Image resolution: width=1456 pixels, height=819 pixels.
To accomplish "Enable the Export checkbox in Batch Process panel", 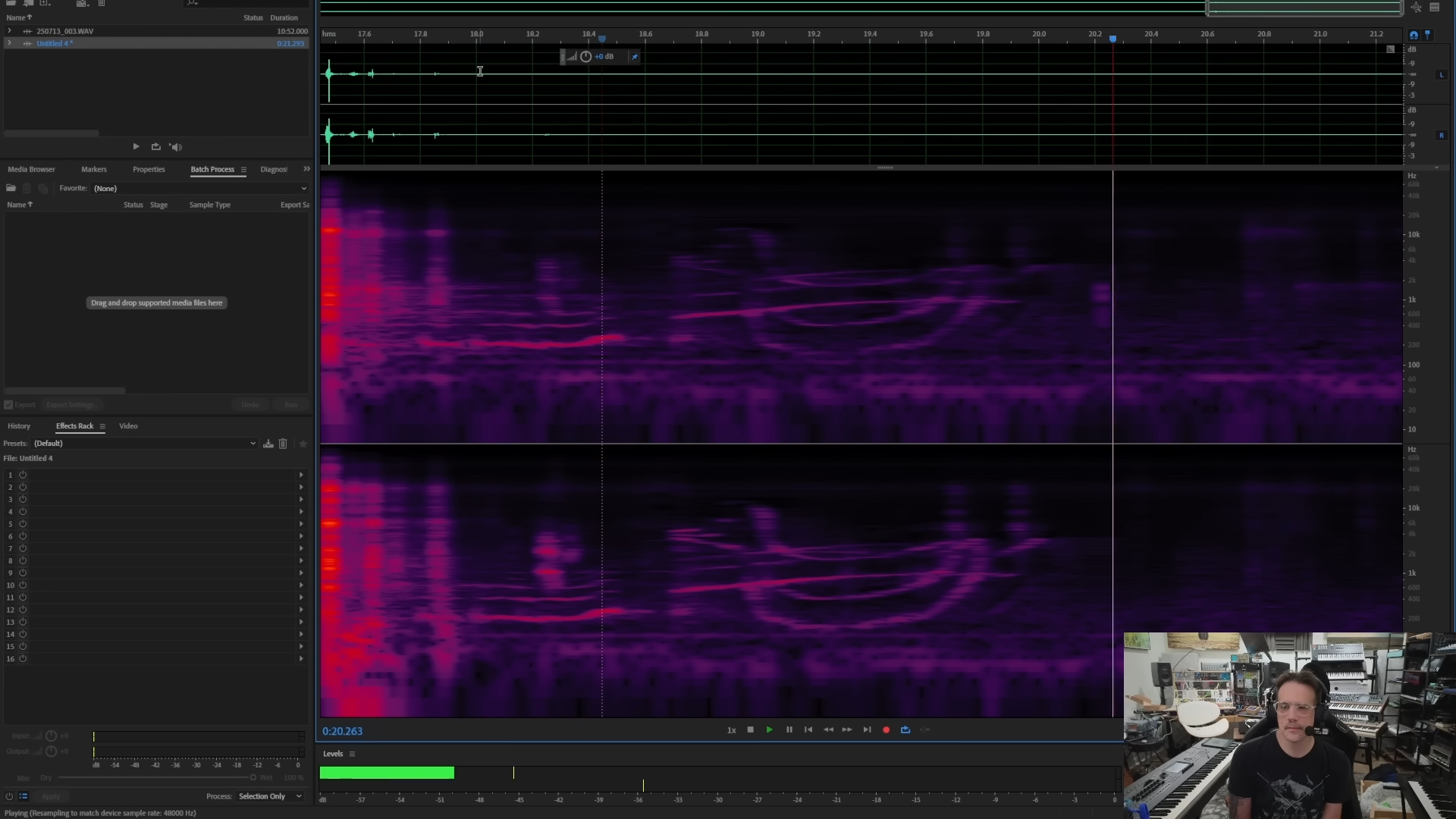I will click(8, 404).
